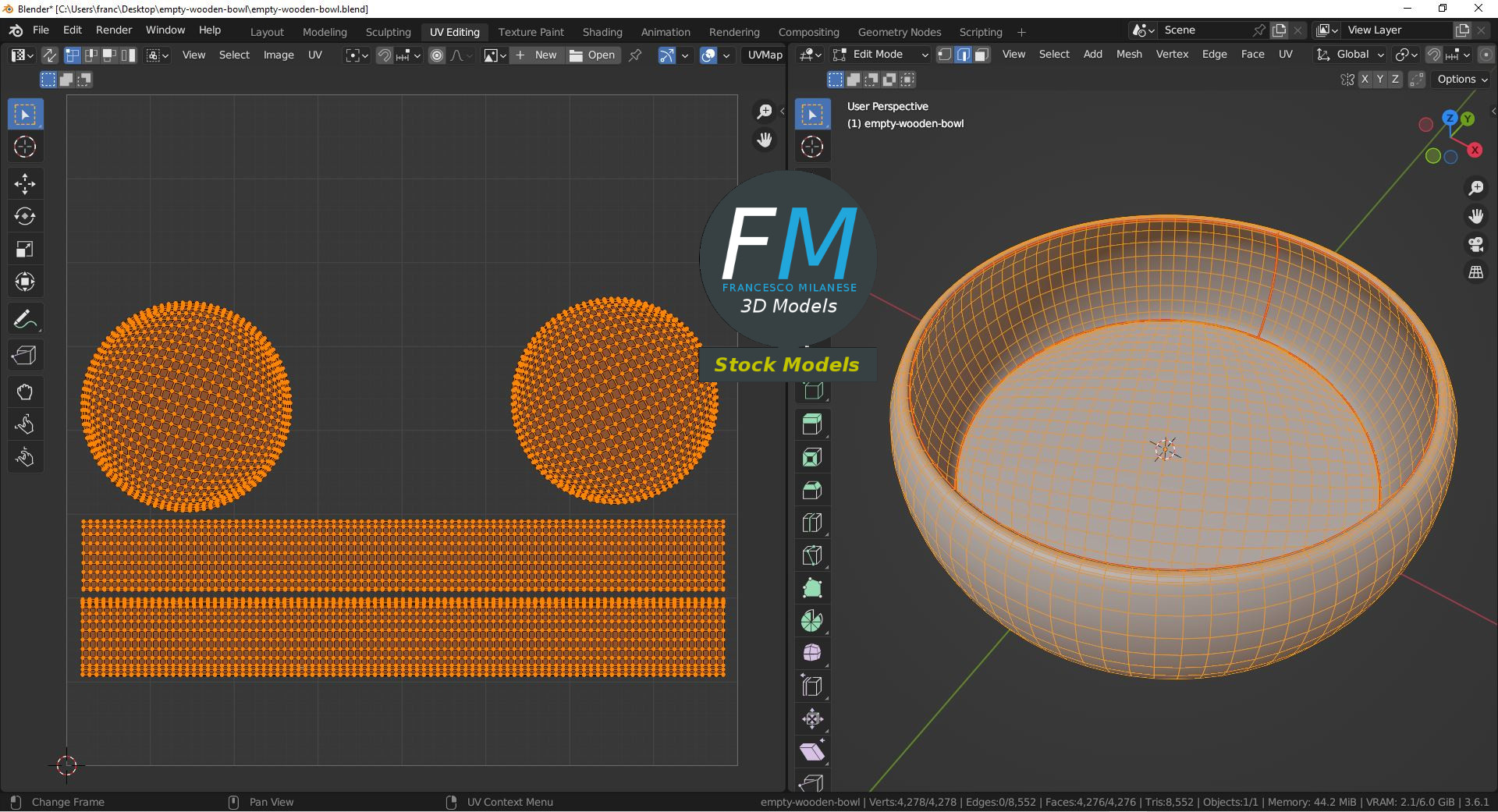
Task: Open the Options dropdown in viewport
Action: click(1461, 79)
